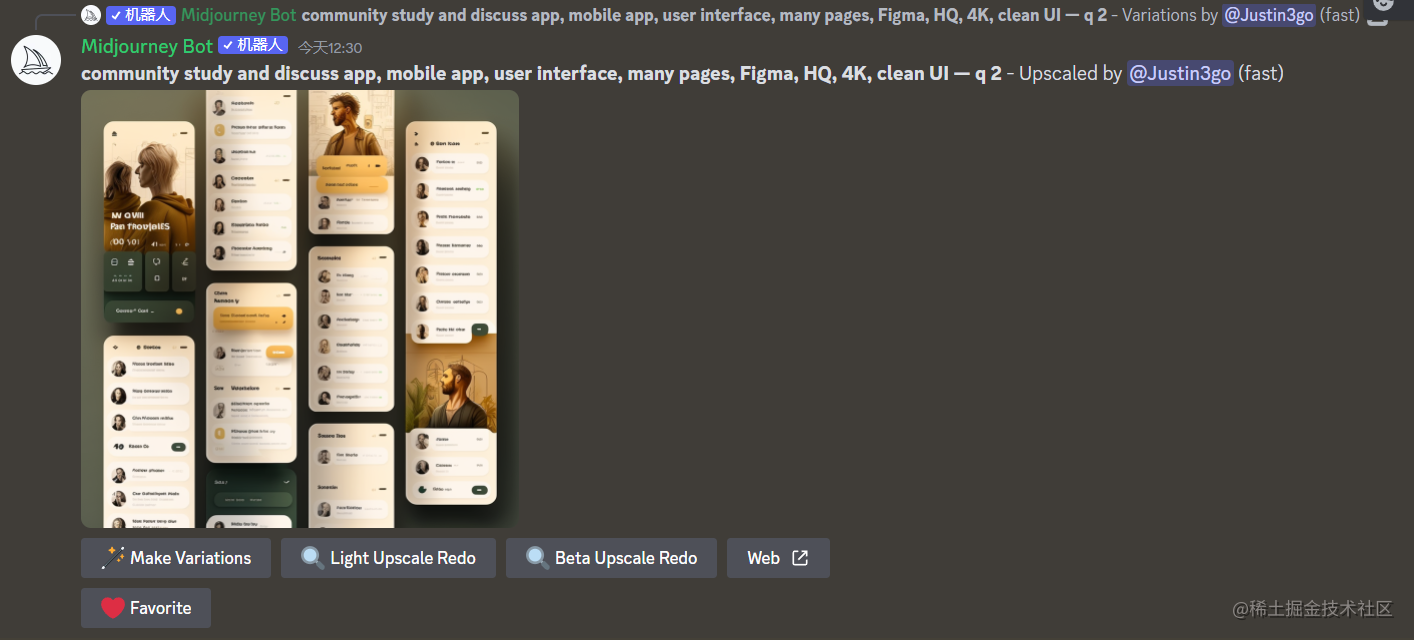Click the Make Variations button label
1414x640 pixels.
(190, 558)
